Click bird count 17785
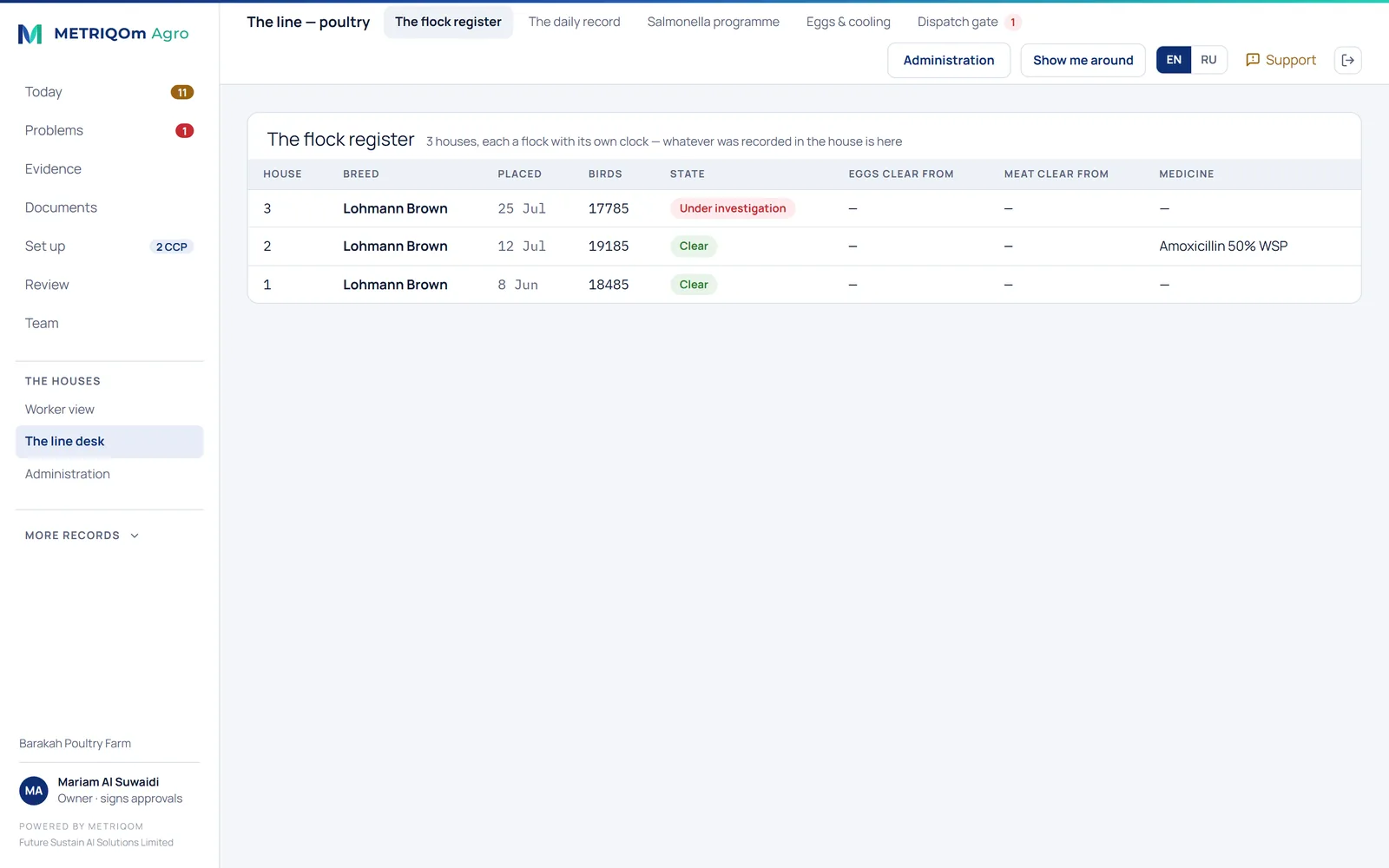 tap(609, 208)
